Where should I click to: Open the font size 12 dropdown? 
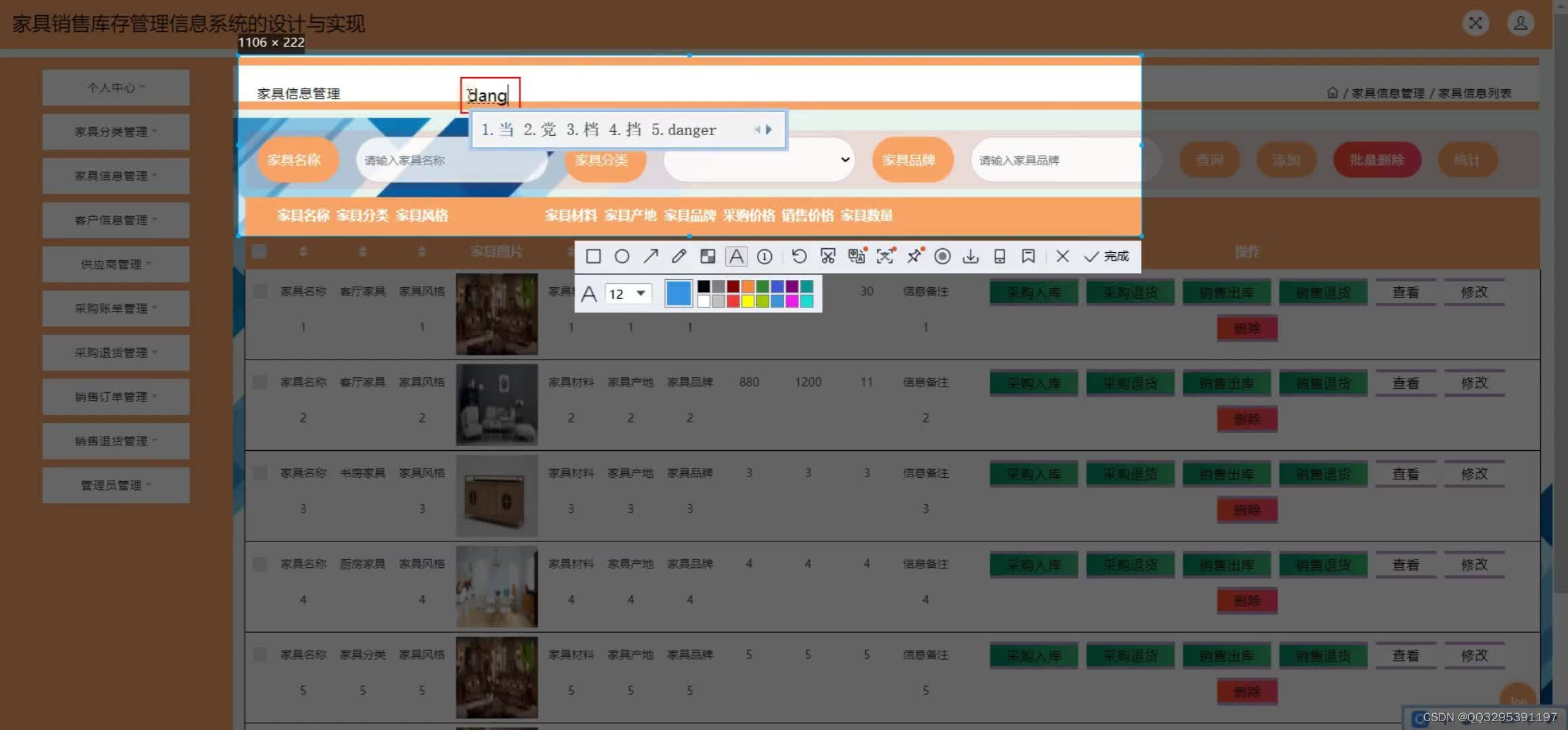tap(628, 293)
